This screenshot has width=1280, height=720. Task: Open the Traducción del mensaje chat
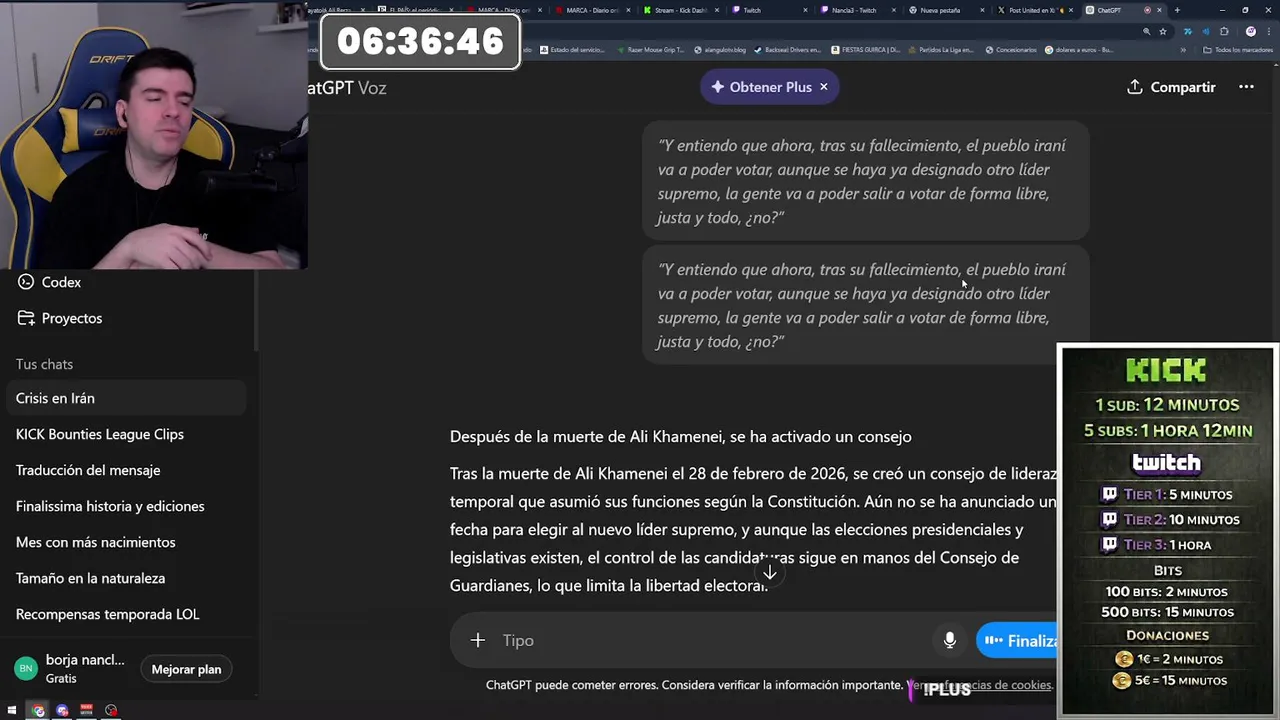(x=126, y=470)
